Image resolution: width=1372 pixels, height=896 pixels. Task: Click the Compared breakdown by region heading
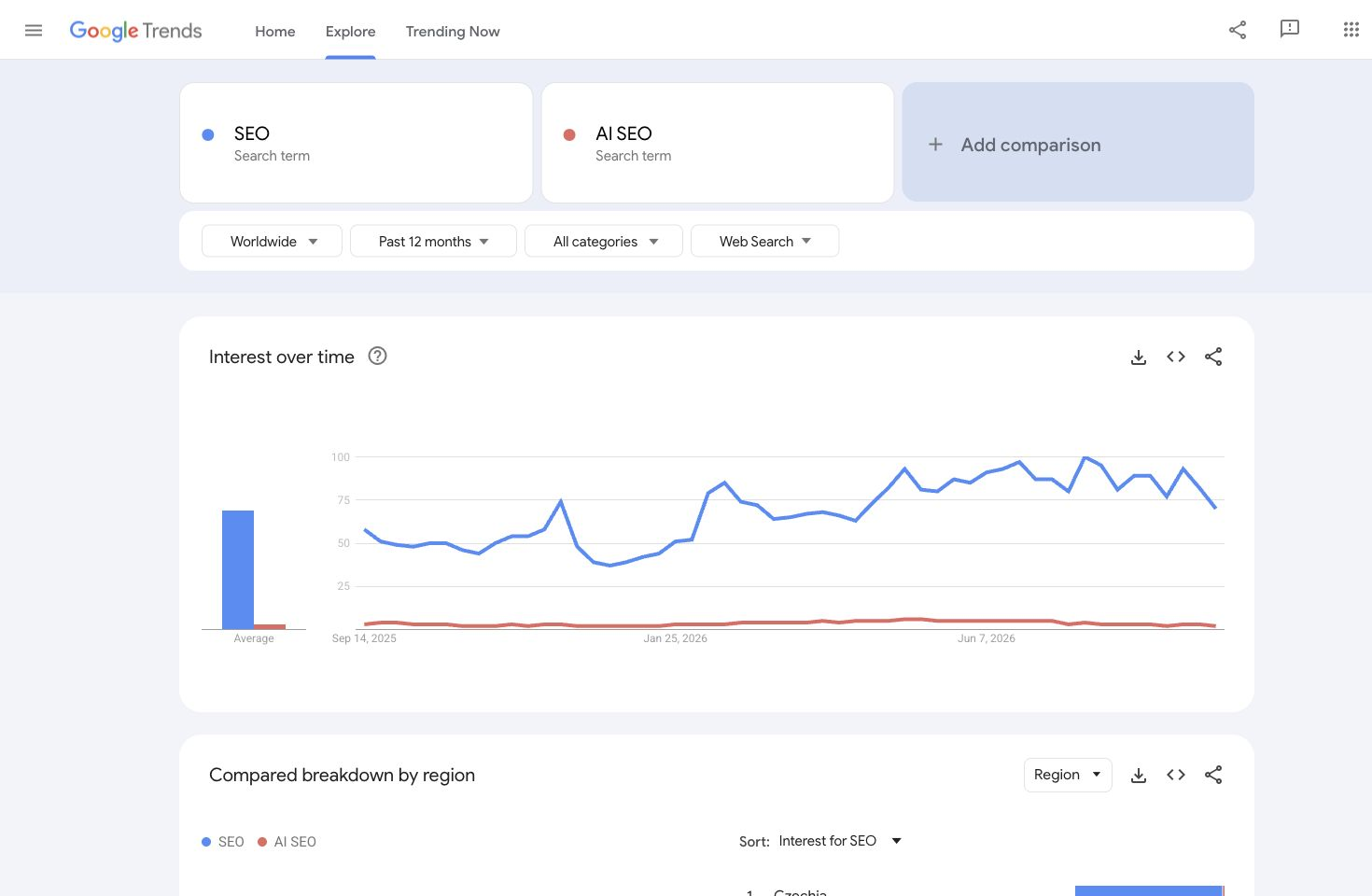point(342,775)
